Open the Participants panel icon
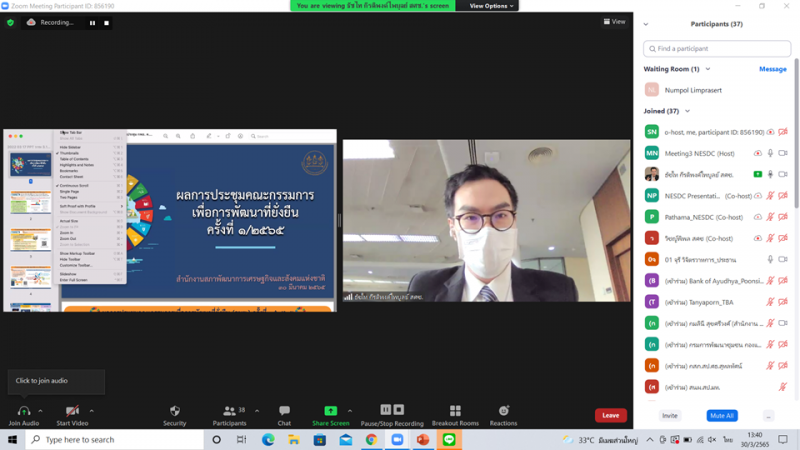The height and width of the screenshot is (450, 800). click(230, 411)
